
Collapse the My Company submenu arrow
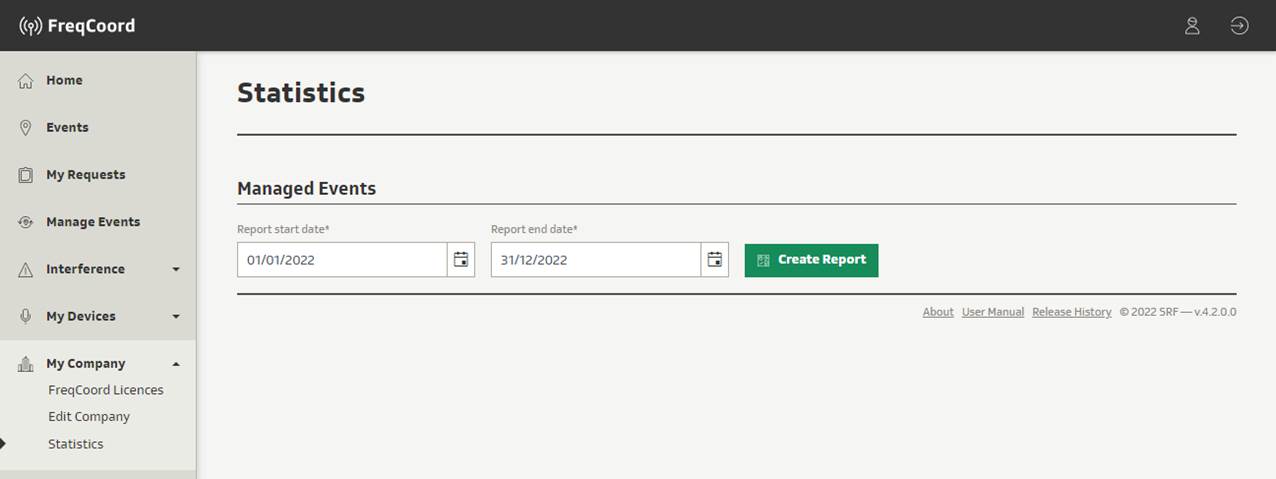click(x=176, y=364)
